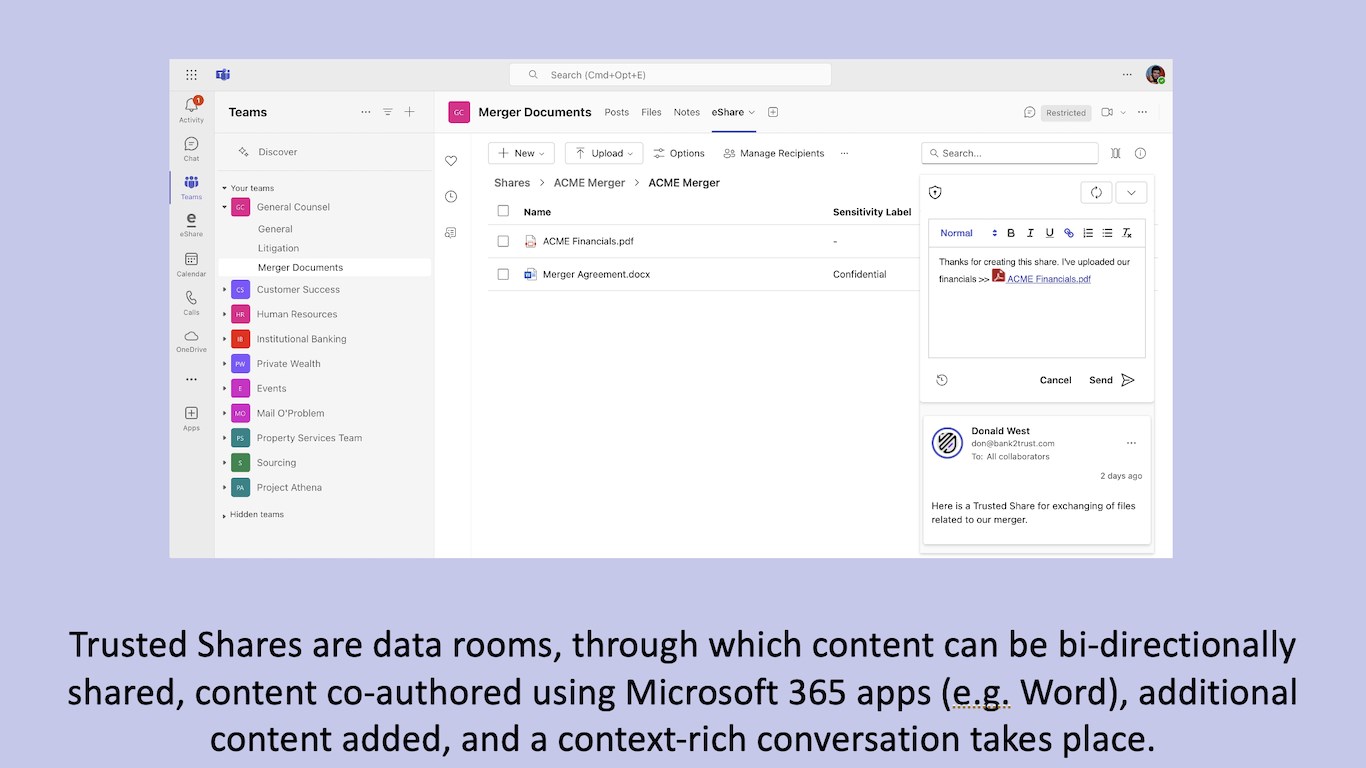Send the message
Image resolution: width=1366 pixels, height=768 pixels.
pos(1112,380)
